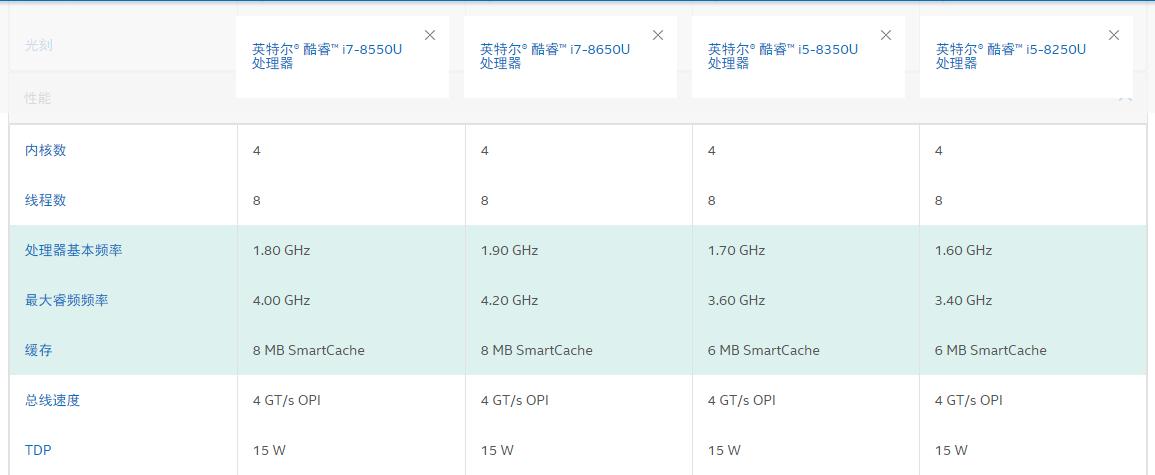The image size is (1155, 475).
Task: Click the 总线速度 row label
Action: [52, 401]
